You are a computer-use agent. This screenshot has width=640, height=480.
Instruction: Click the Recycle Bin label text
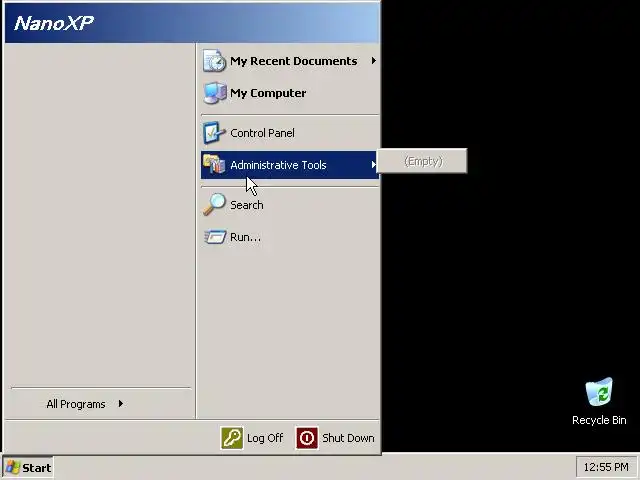599,420
